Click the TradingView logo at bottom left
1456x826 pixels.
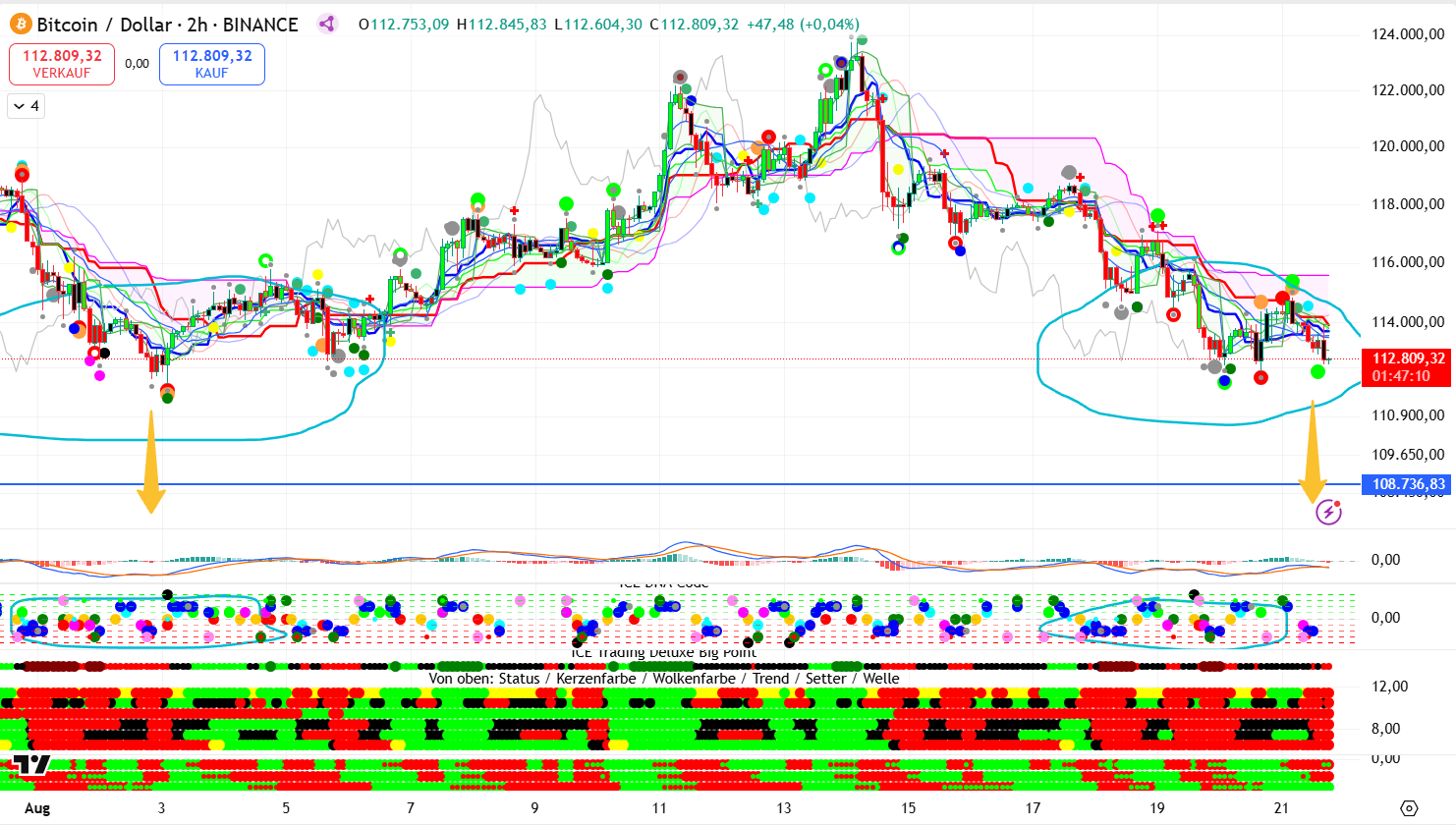coord(30,766)
